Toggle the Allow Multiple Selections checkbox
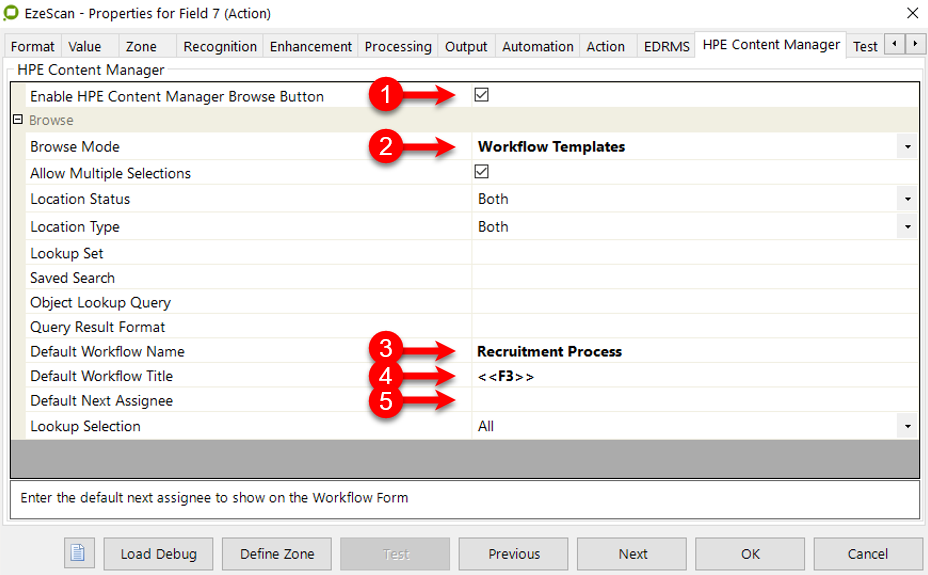 click(x=481, y=173)
